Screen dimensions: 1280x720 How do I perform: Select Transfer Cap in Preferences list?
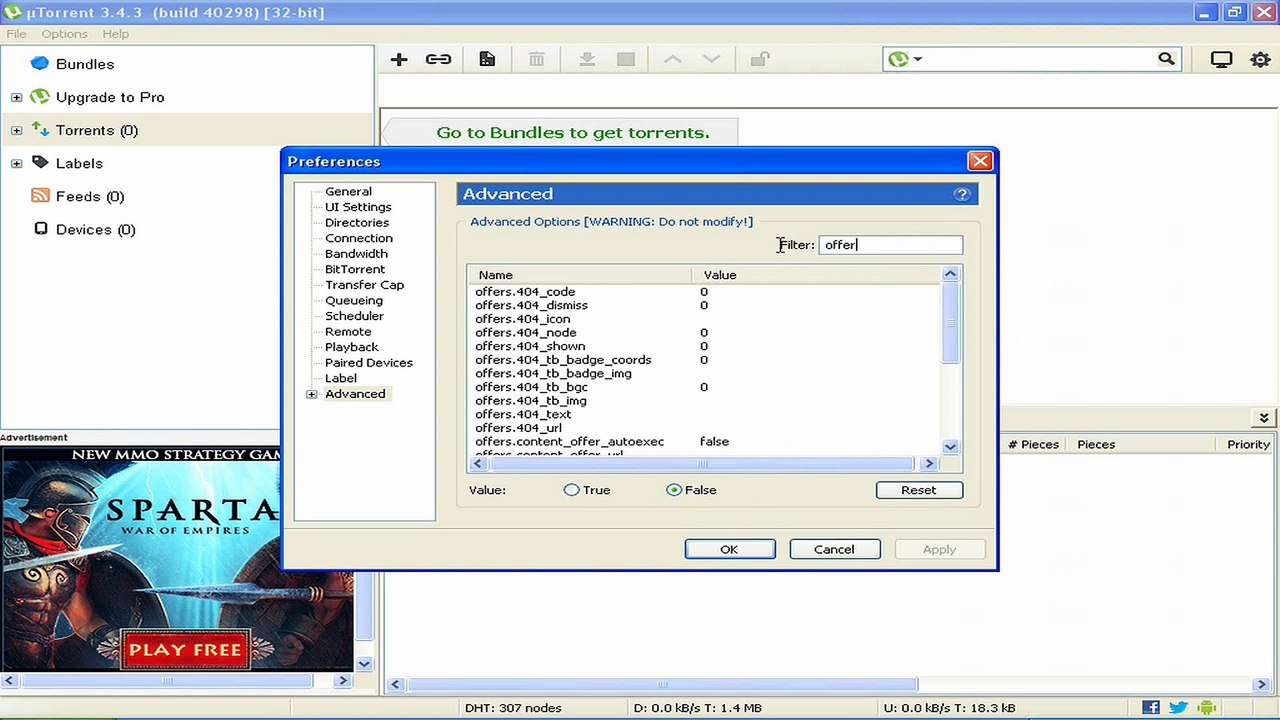(364, 285)
